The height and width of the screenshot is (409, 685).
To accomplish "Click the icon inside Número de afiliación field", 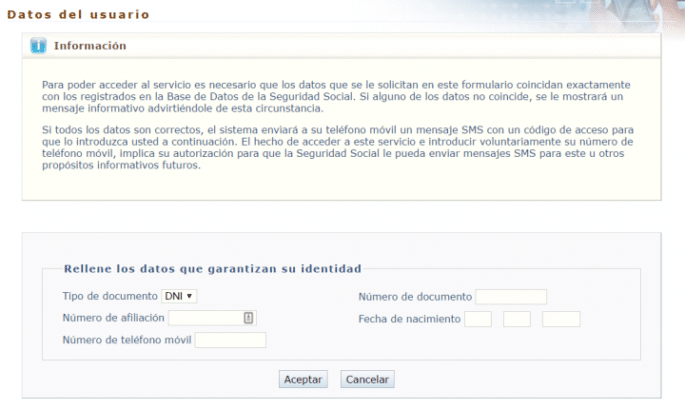I will (x=249, y=318).
